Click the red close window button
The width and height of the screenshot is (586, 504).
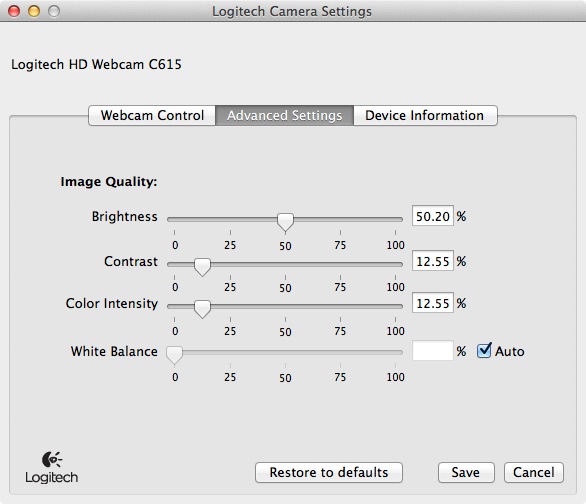click(14, 11)
